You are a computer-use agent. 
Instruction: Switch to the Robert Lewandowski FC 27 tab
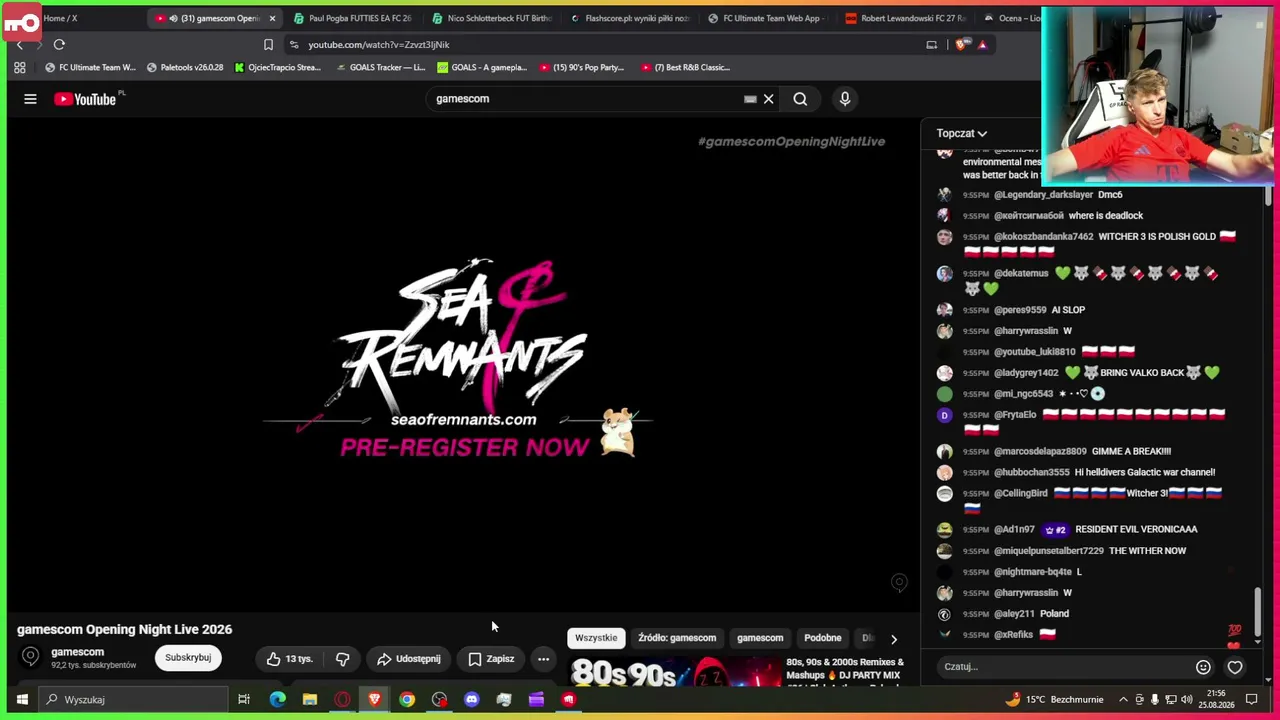[905, 18]
